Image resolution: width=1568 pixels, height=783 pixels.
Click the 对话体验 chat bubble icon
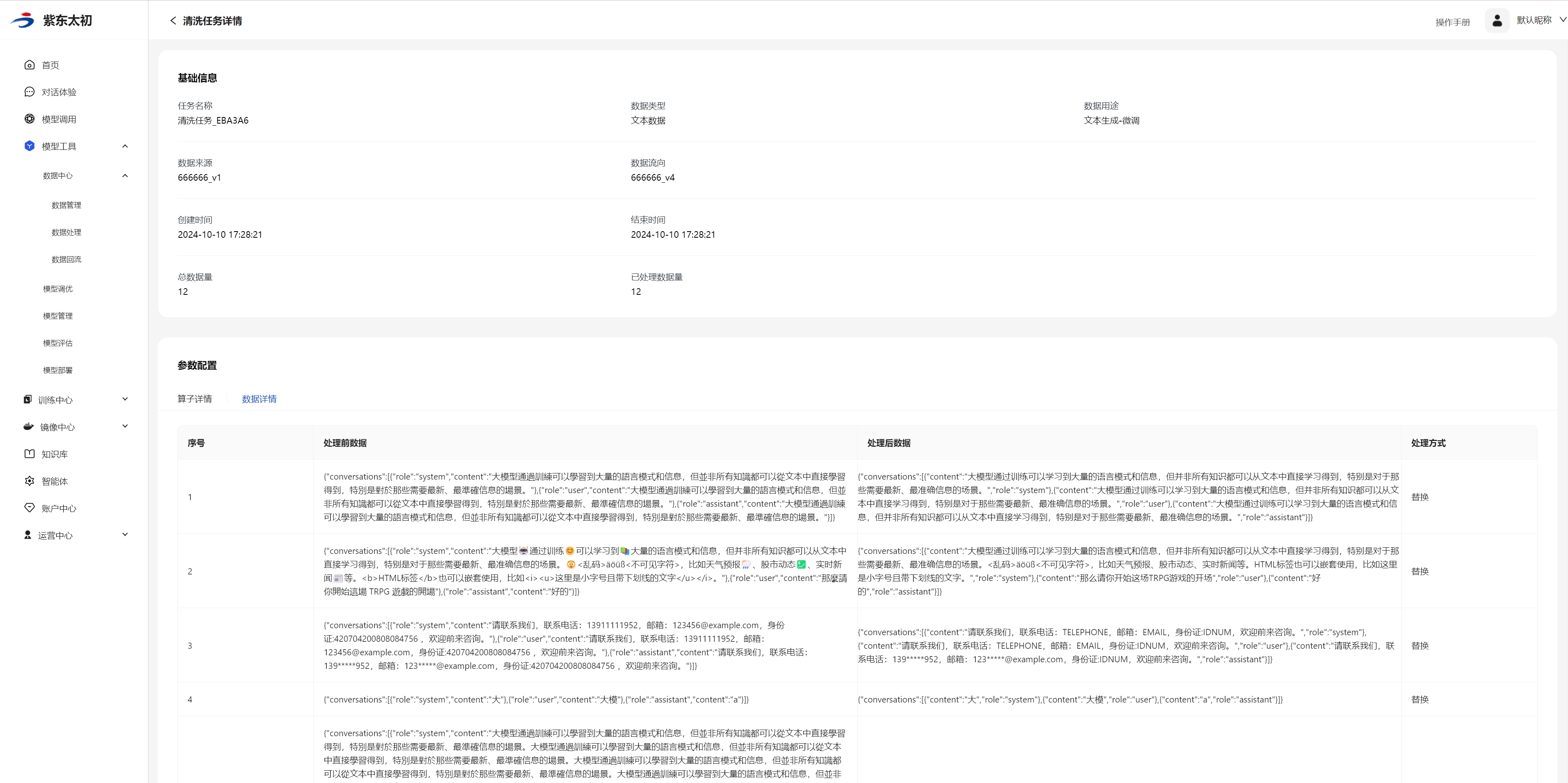(29, 92)
